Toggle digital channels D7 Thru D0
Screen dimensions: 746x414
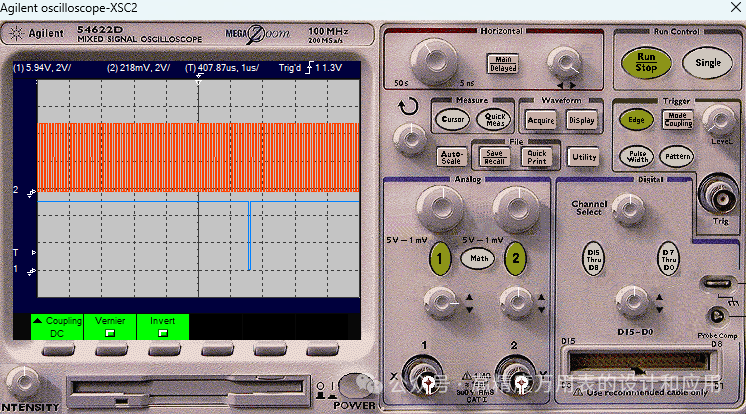pyautogui.click(x=668, y=260)
